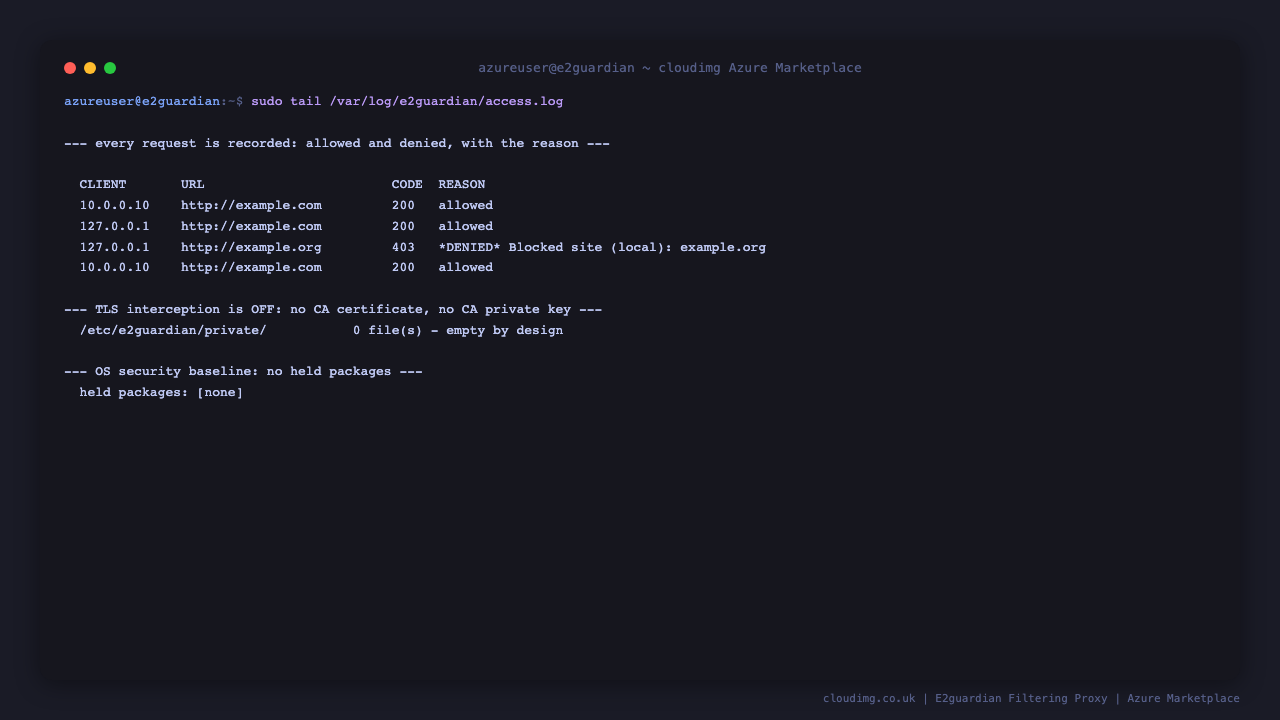
Task: Click the CODE column header
Action: coord(407,184)
